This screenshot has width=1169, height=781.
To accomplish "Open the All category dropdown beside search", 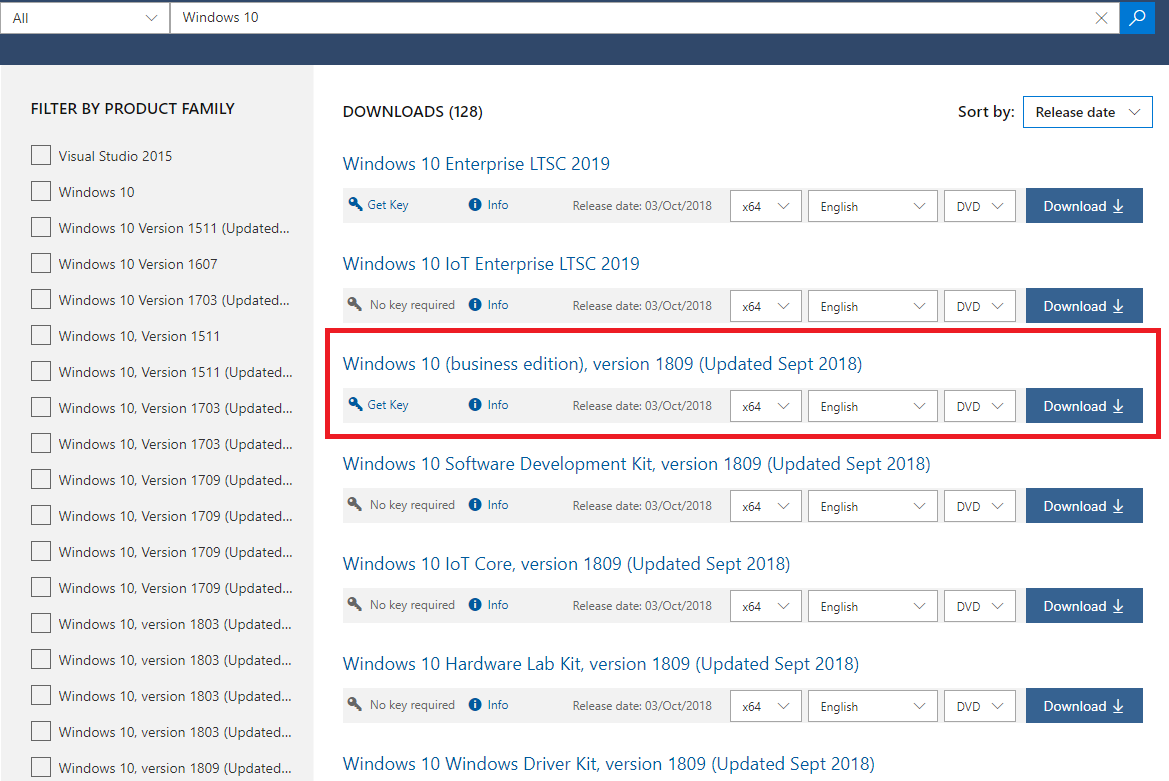I will click(x=85, y=18).
